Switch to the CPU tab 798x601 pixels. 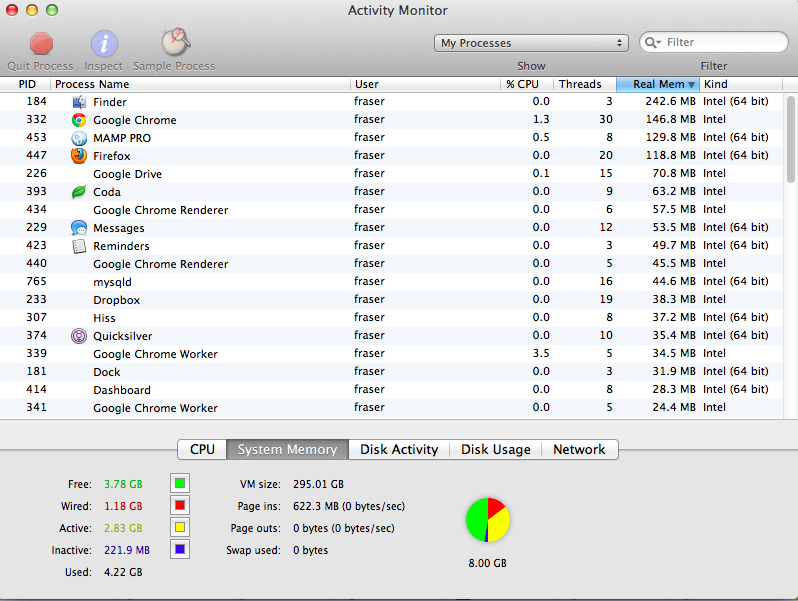coord(202,449)
